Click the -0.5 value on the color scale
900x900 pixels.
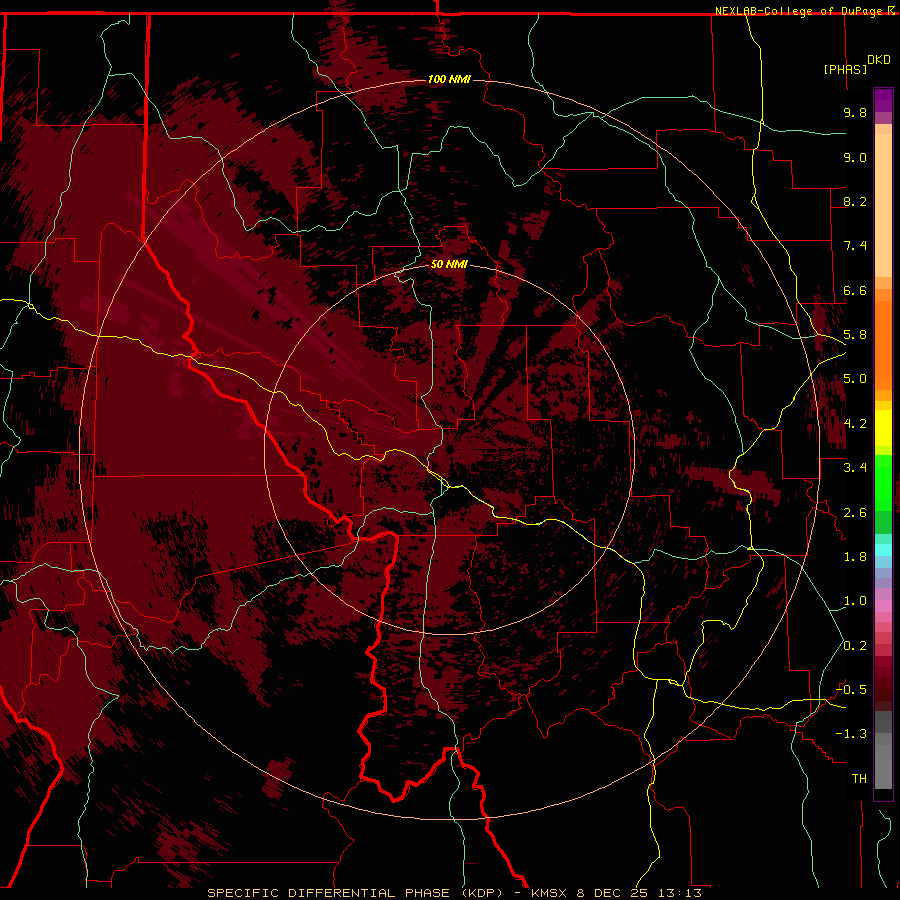pyautogui.click(x=851, y=690)
